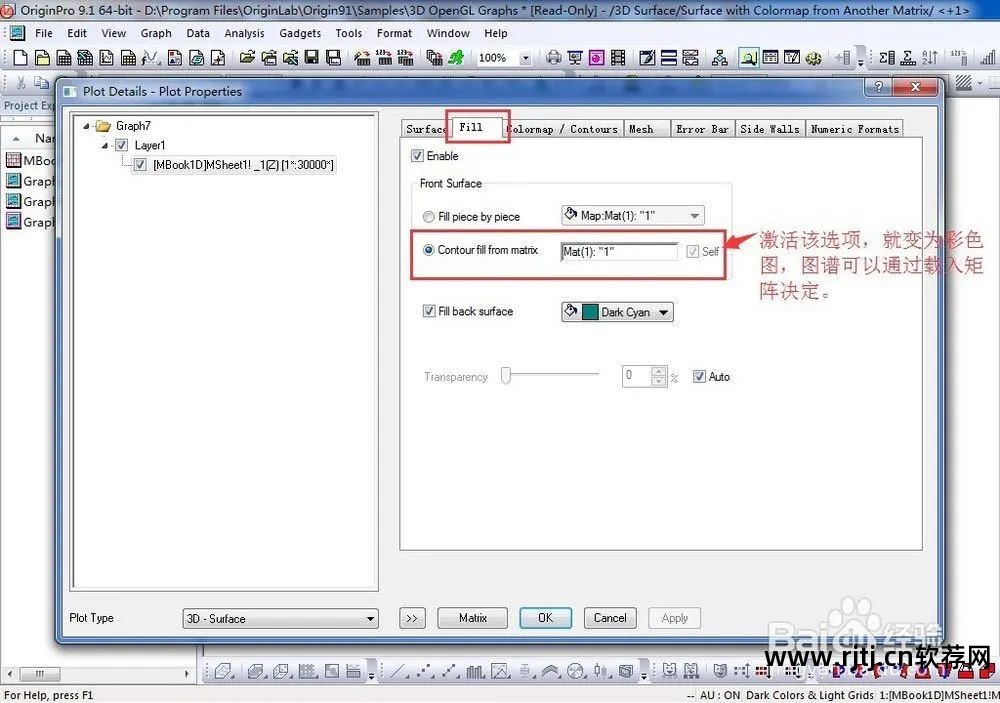Click the Mat(1): "1" matrix input field
The height and width of the screenshot is (703, 1000).
619,251
